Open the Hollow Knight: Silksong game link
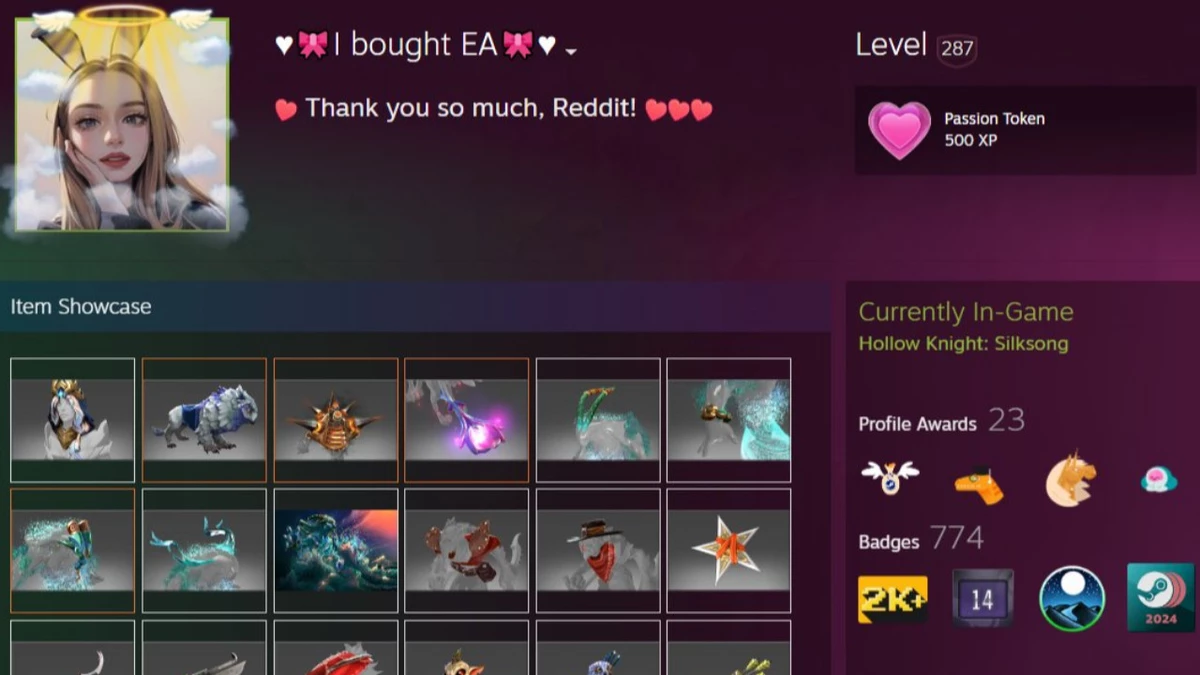1200x675 pixels. (963, 344)
